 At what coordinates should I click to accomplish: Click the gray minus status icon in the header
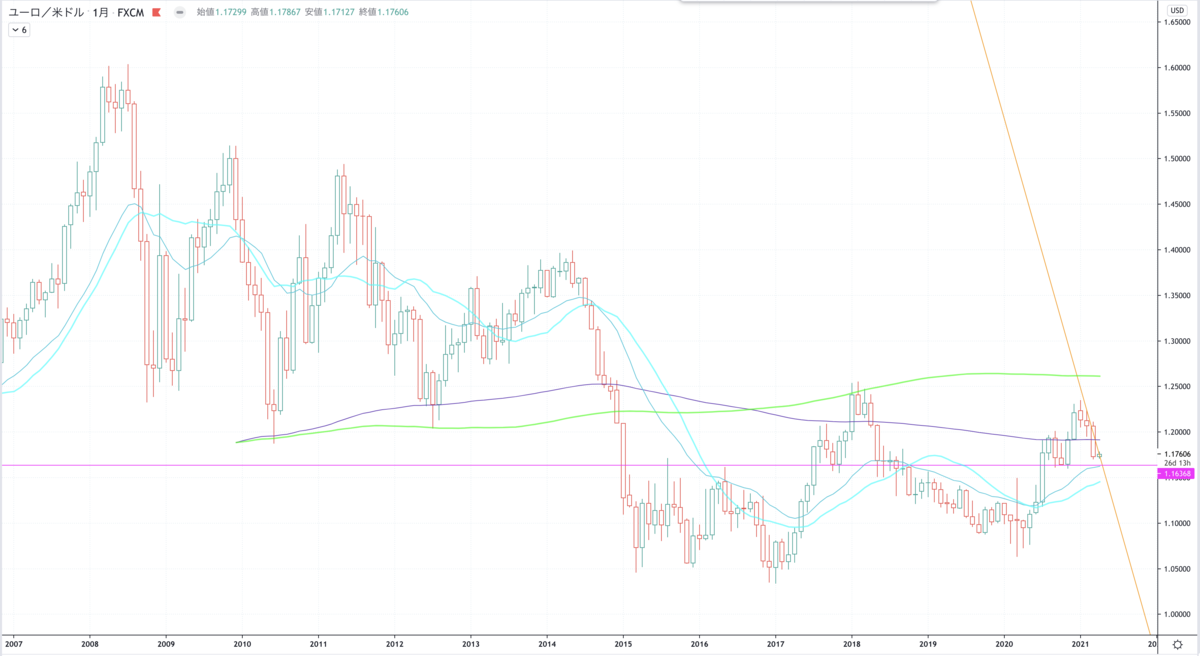click(x=178, y=13)
